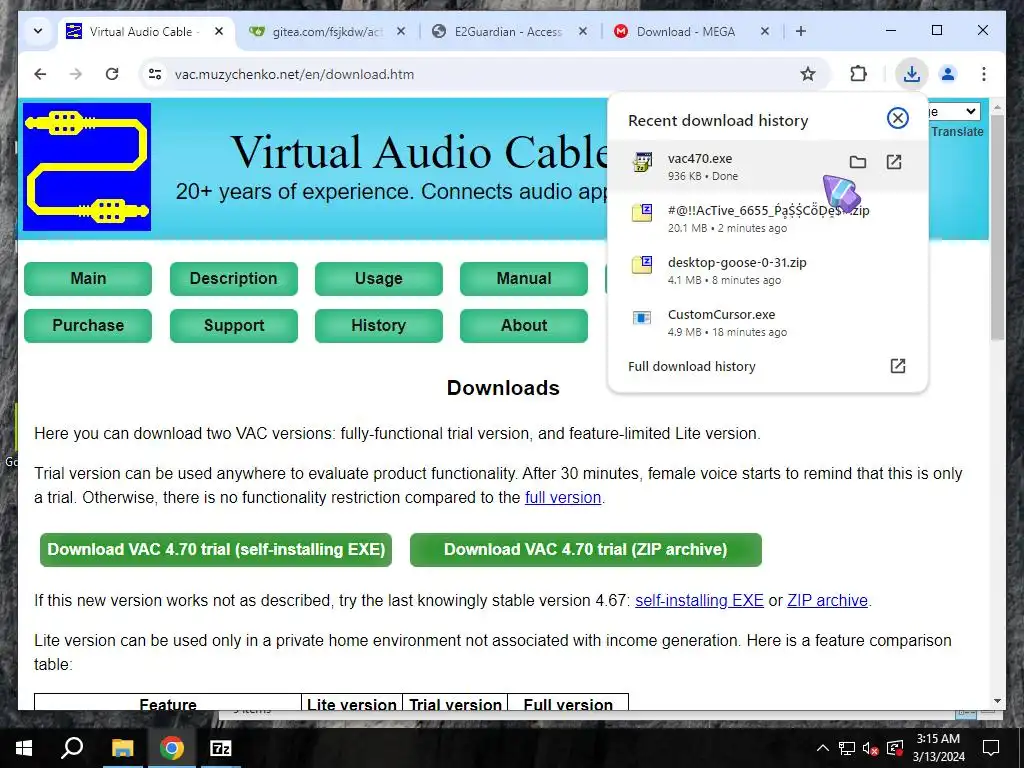Select the Virtual Audio Cable tab
This screenshot has height=768, width=1024.
tap(147, 31)
